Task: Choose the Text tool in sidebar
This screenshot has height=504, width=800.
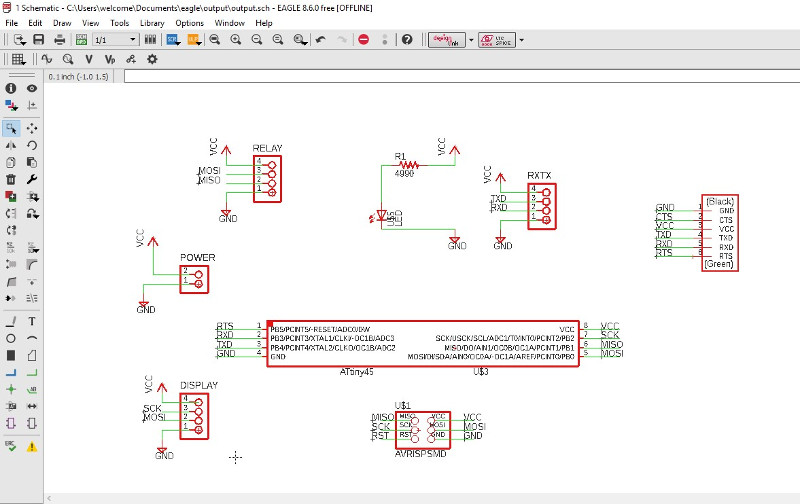Action: (x=32, y=321)
